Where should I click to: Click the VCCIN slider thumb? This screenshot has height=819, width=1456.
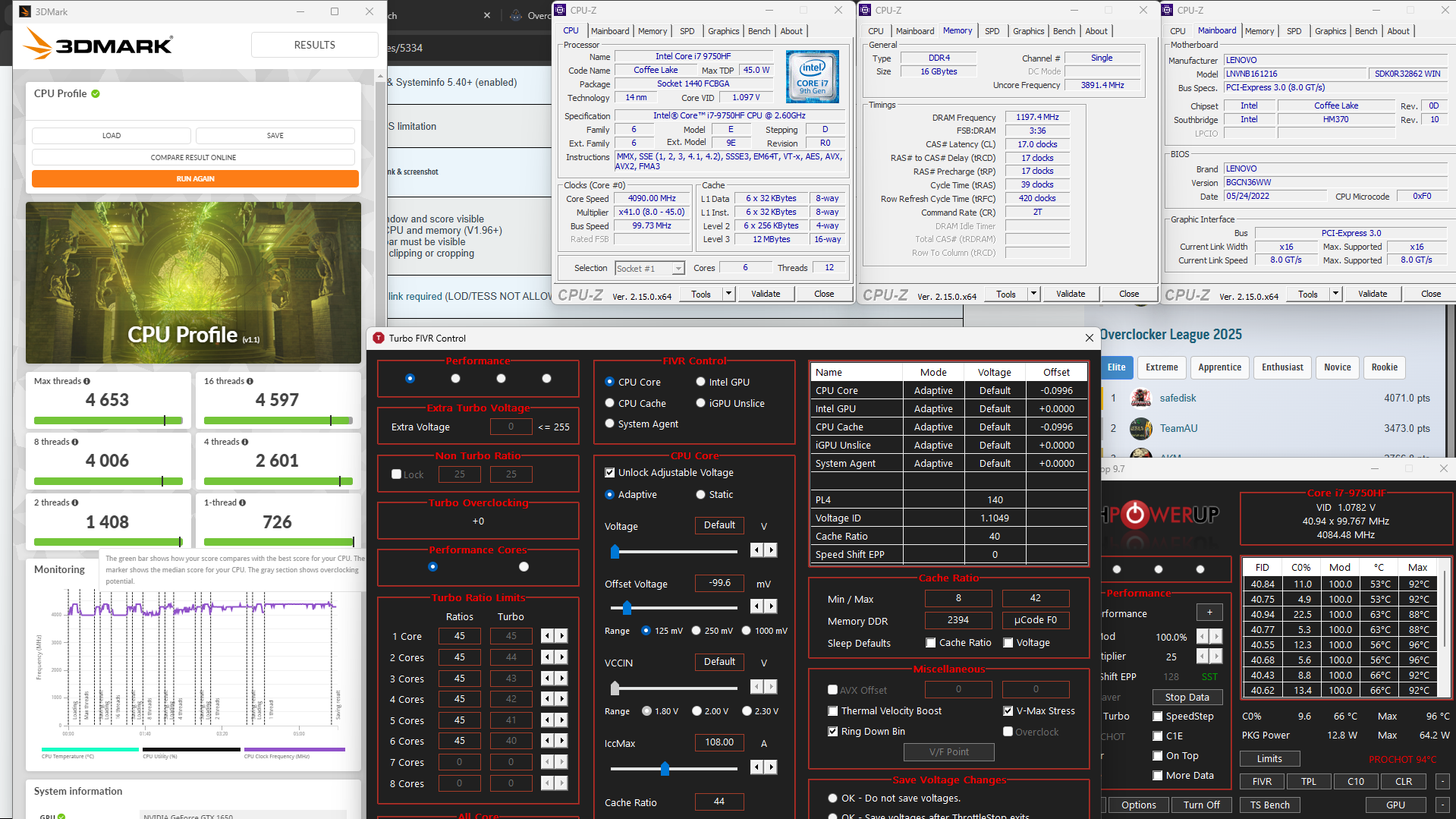(615, 688)
